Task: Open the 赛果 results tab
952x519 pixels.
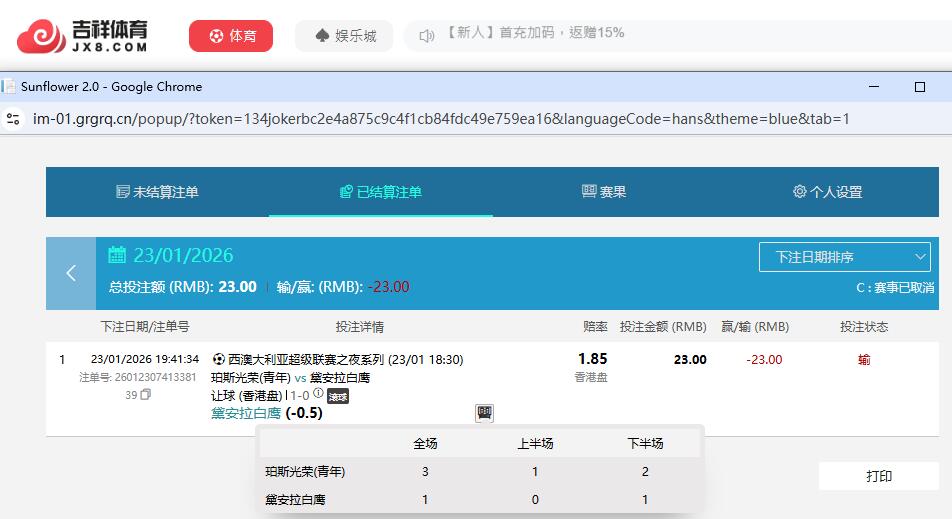Action: [604, 192]
